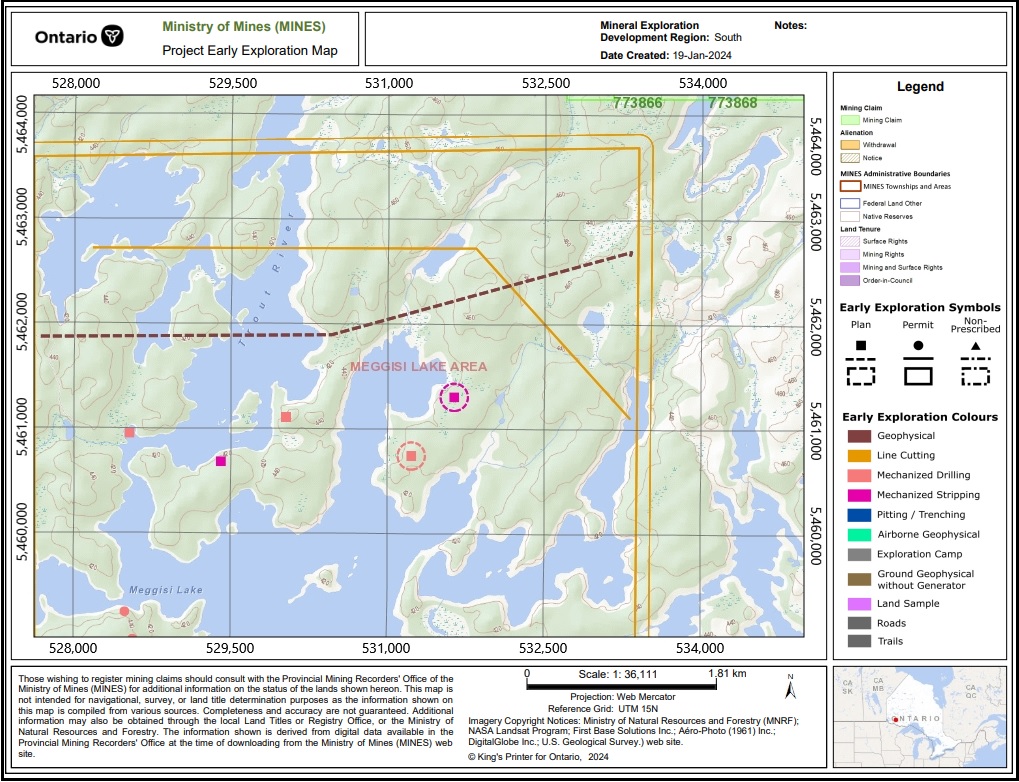Select the Pitting / Trenching blue swatch
Image resolution: width=1019 pixels, height=782 pixels.
point(858,515)
